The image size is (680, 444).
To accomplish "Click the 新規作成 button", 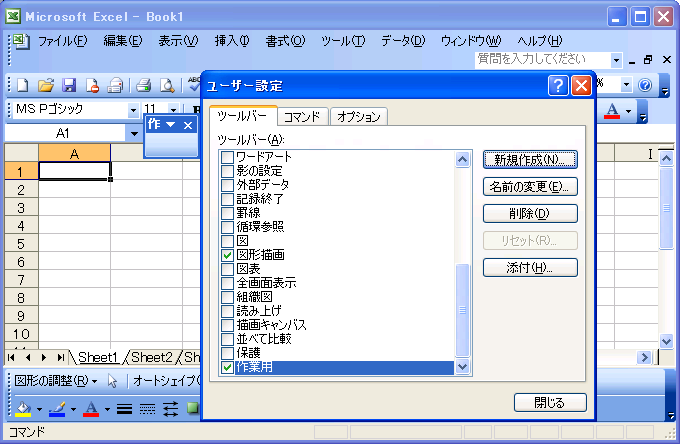I will [x=530, y=160].
